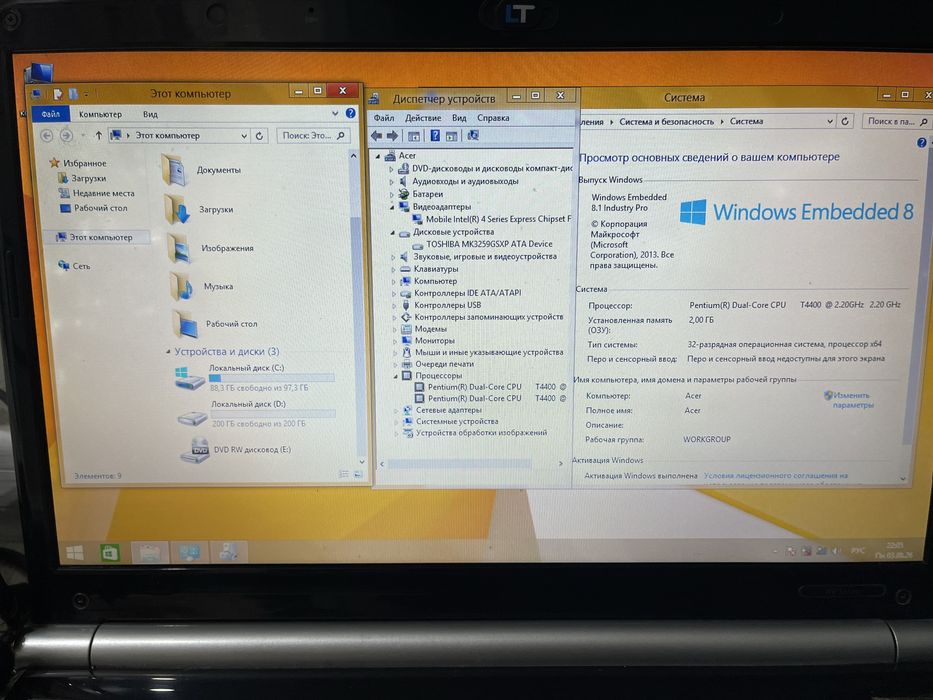Collapse Дисковые устройства node
Screen dimensions: 933x700
pos(393,233)
